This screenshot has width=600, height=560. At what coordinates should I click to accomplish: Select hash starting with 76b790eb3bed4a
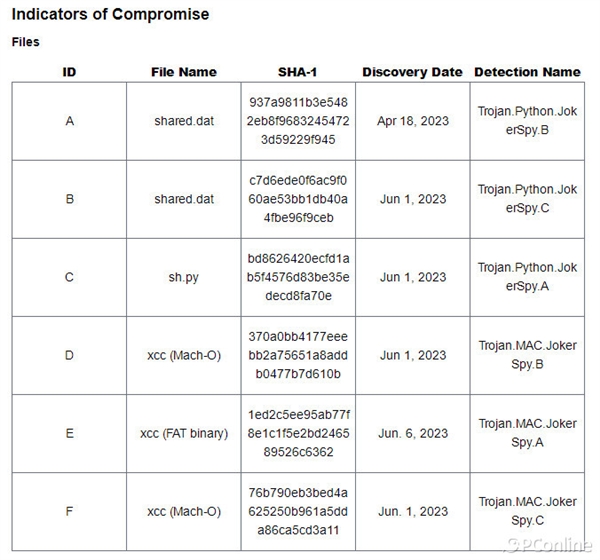[x=298, y=511]
